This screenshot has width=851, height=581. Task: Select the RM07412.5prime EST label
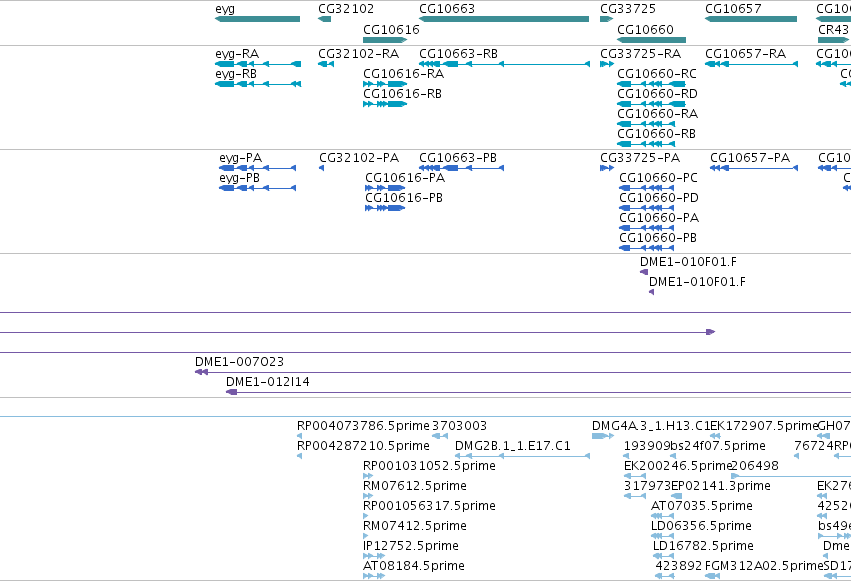(415, 526)
